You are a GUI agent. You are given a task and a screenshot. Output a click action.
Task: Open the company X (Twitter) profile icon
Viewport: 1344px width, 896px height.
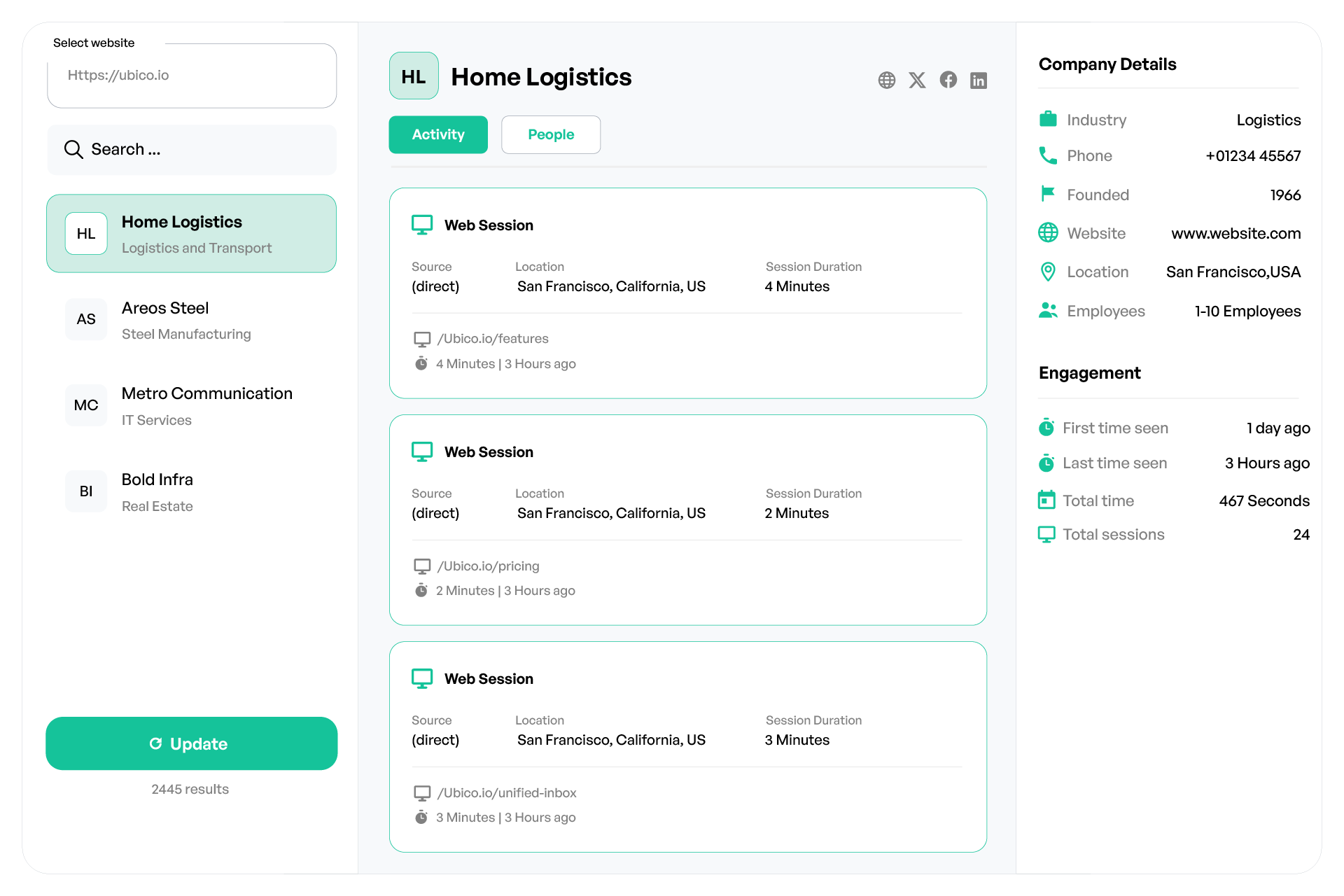pyautogui.click(x=917, y=80)
